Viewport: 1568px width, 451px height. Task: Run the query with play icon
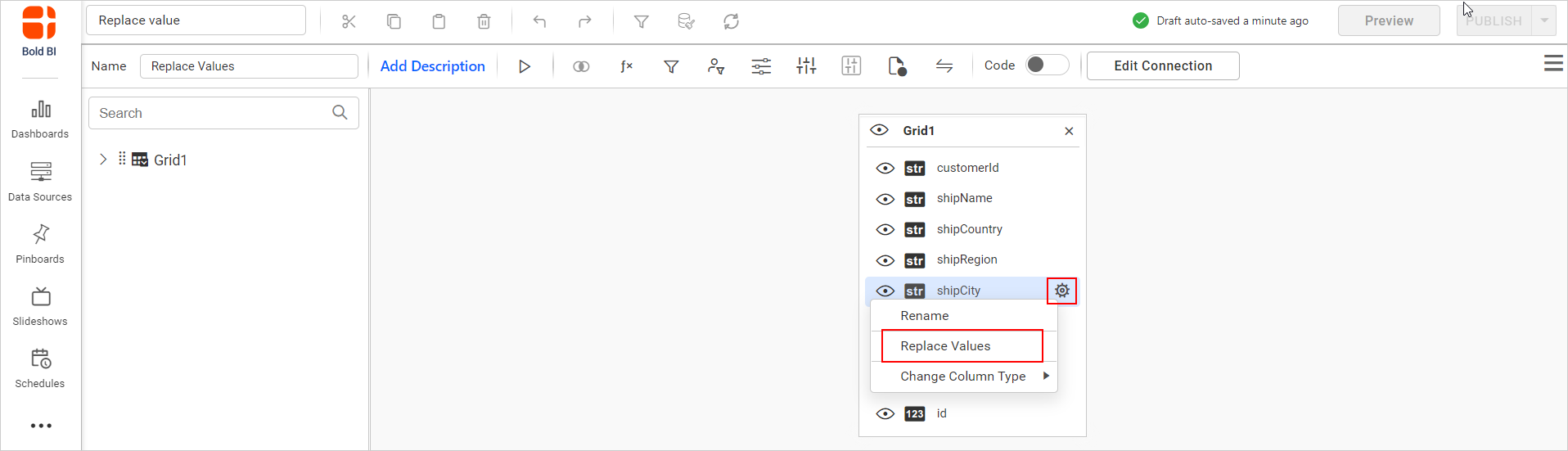tap(525, 66)
